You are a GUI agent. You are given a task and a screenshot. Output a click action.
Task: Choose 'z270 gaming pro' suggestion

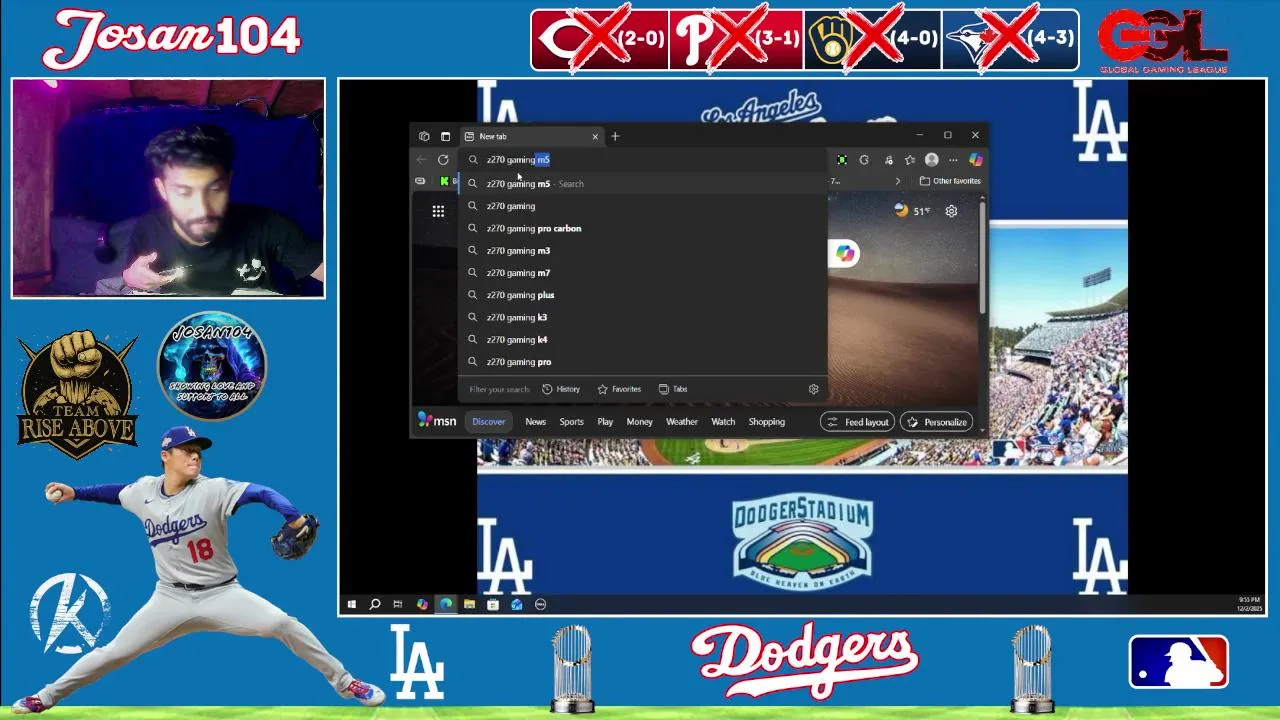645,362
